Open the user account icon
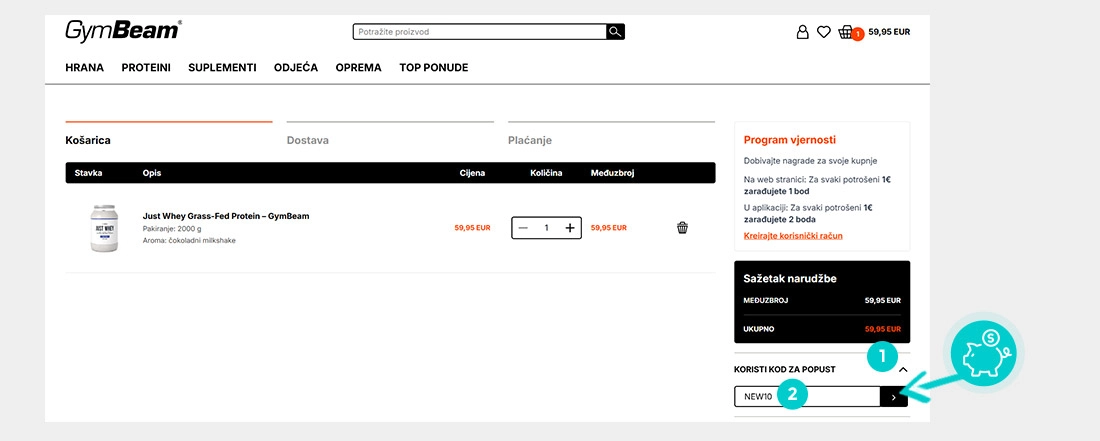 click(802, 32)
